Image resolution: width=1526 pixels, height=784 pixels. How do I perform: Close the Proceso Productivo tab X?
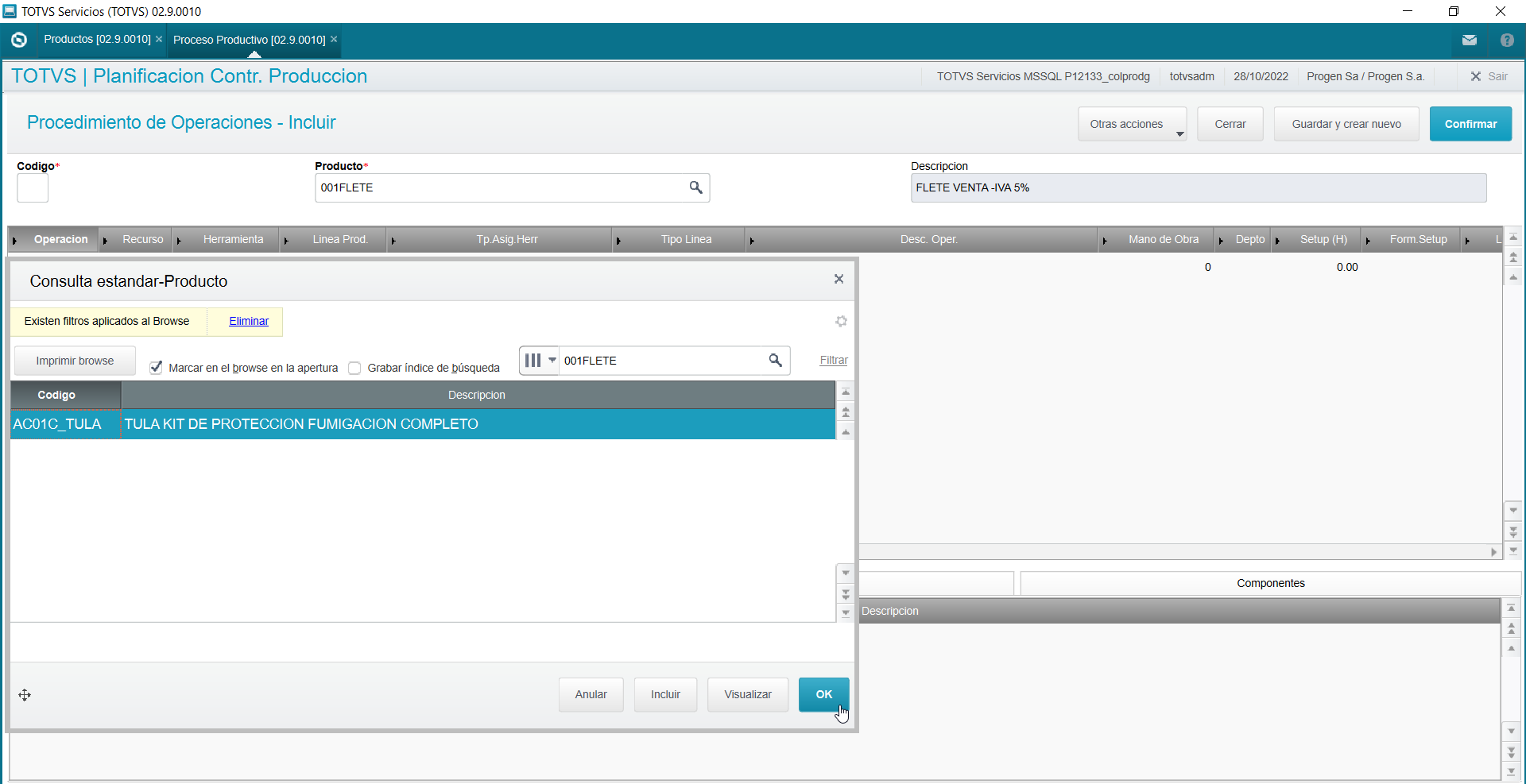[x=334, y=39]
